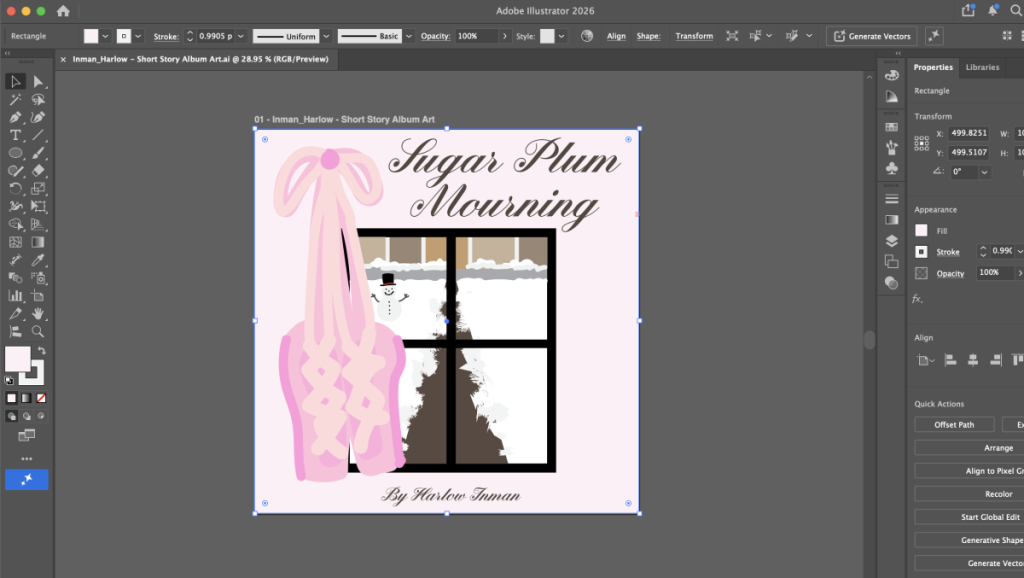1024x578 pixels.
Task: Select the Short Story Album Art document tab
Action: [200, 59]
